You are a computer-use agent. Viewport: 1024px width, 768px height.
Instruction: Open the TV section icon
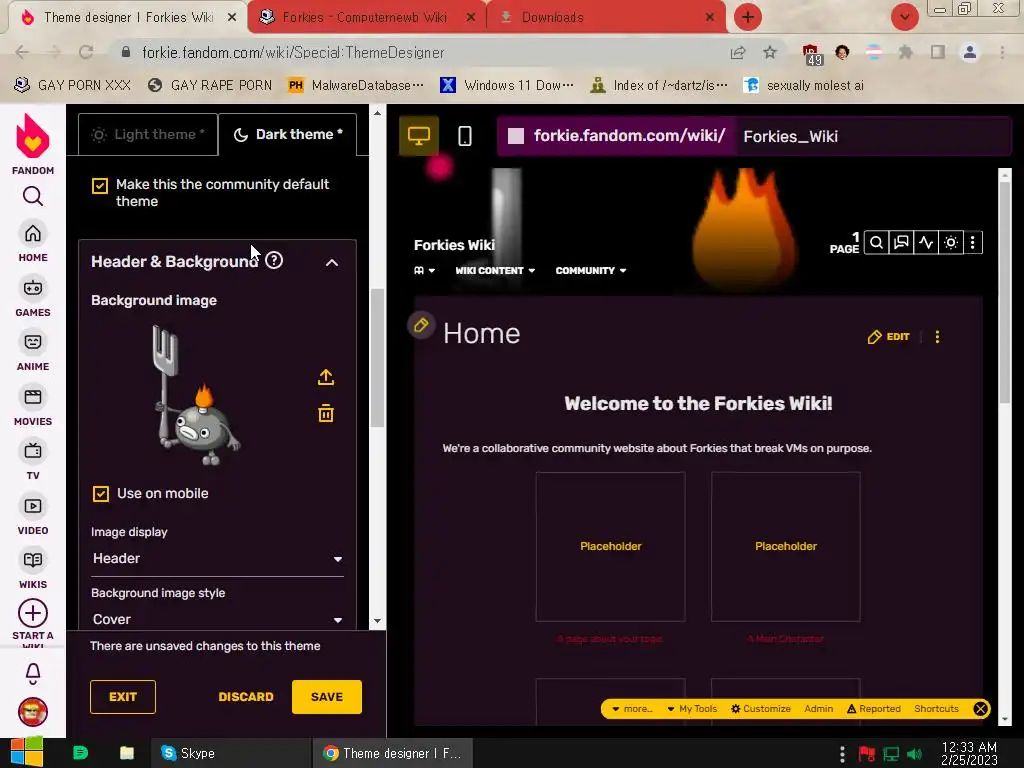pos(33,451)
